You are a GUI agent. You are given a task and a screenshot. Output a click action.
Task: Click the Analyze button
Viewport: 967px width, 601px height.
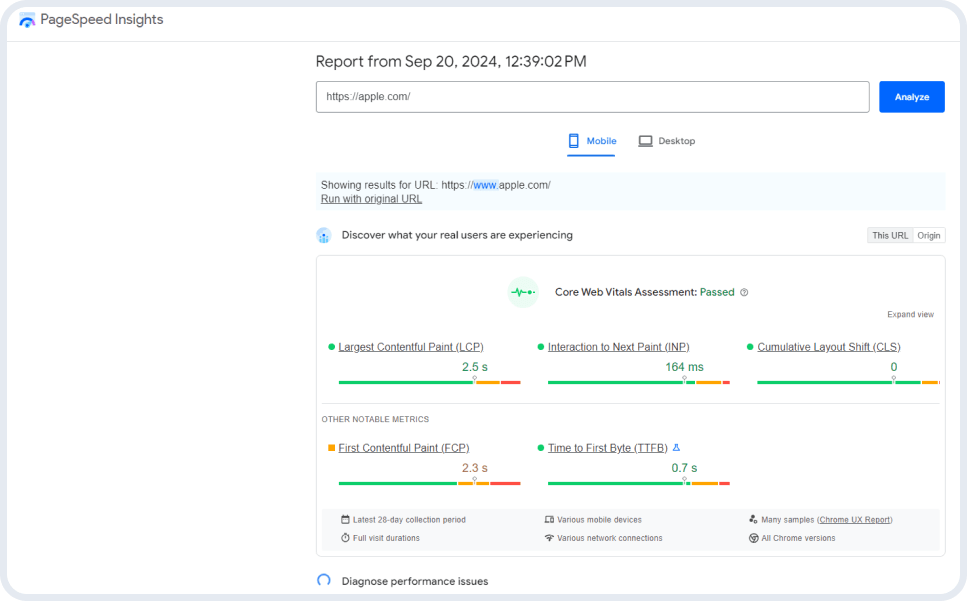pos(911,97)
